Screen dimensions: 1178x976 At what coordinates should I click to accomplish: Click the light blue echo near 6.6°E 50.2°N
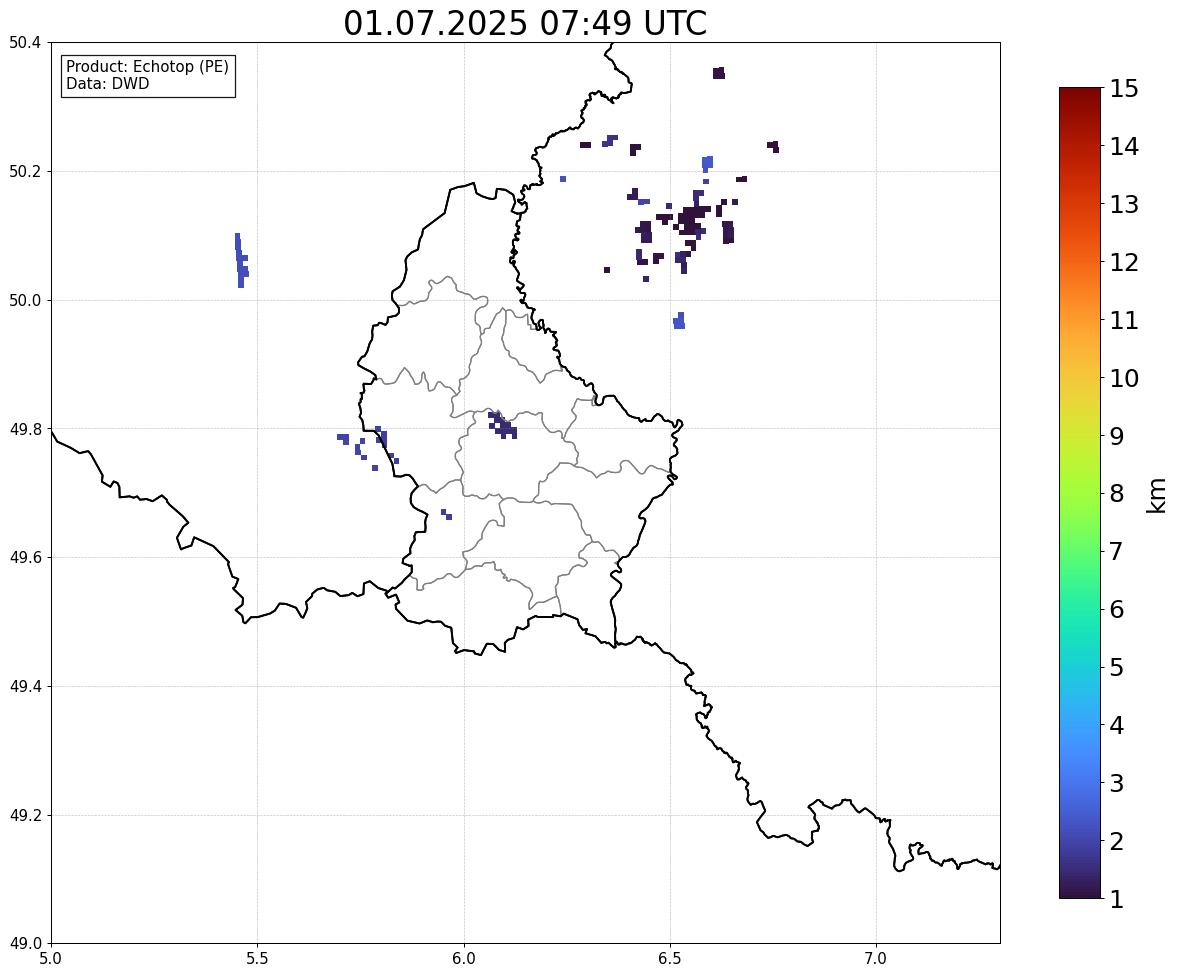(x=707, y=164)
